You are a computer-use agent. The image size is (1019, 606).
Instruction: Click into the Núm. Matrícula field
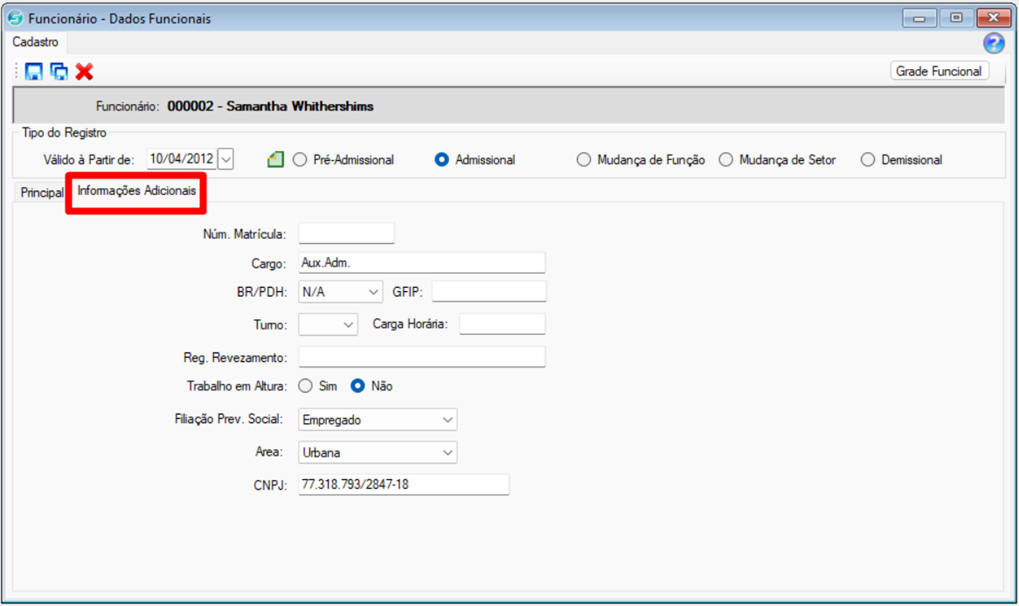pos(346,234)
